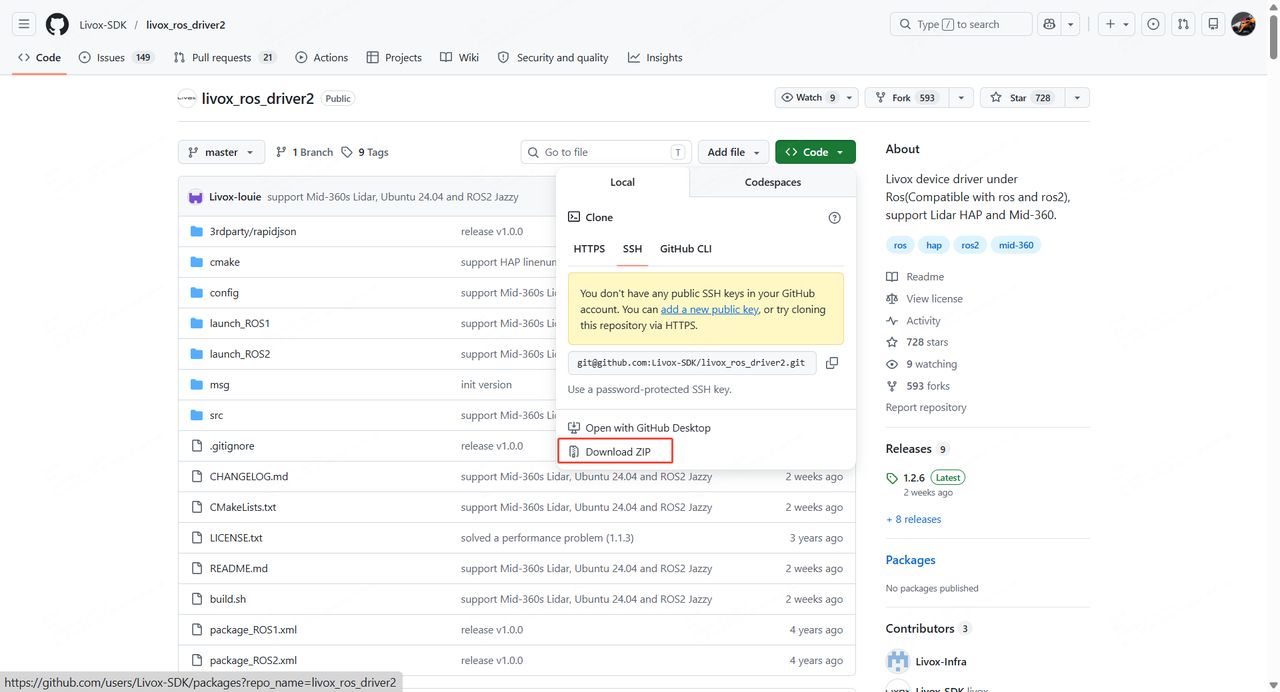Screen dimensions: 1280x692
Task: Select the 'mid-360' topic tag
Action: 1015,245
